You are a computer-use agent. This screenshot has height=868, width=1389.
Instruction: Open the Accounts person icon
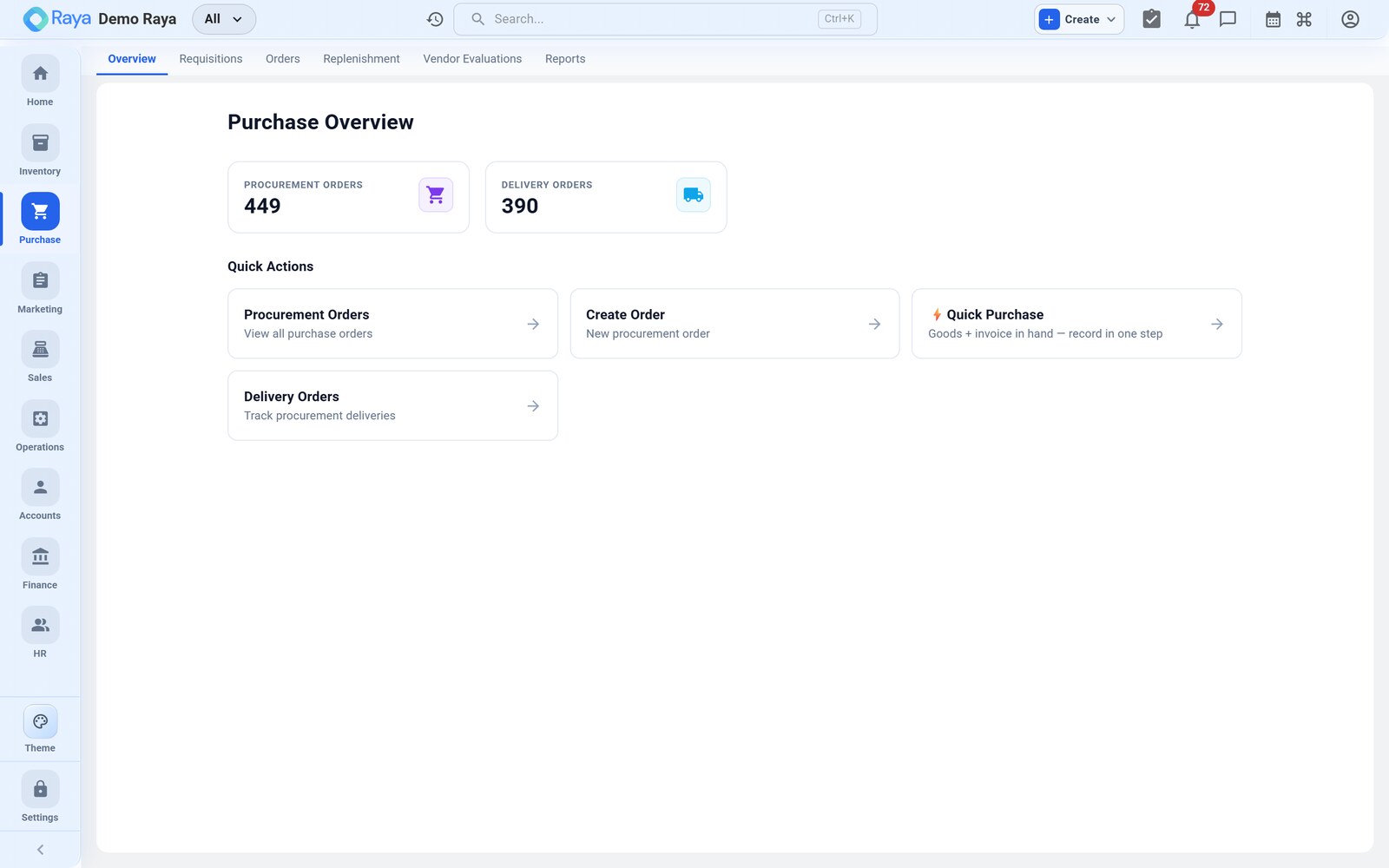[40, 488]
